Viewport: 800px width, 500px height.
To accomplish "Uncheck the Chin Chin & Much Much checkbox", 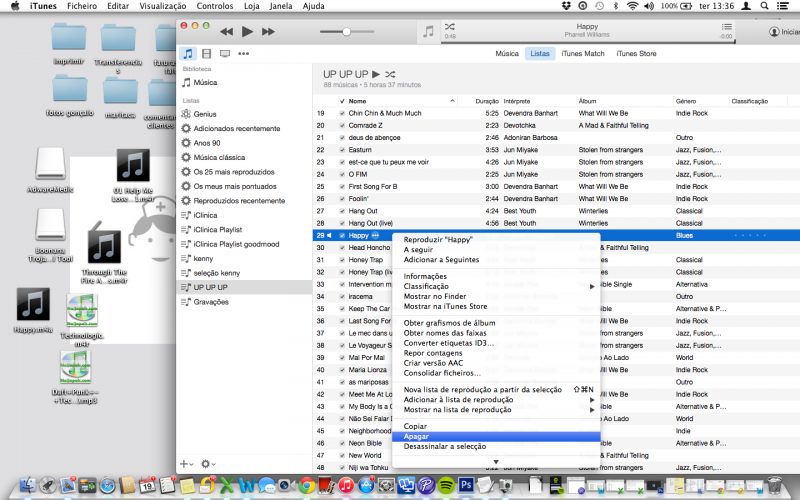I will tap(342, 113).
